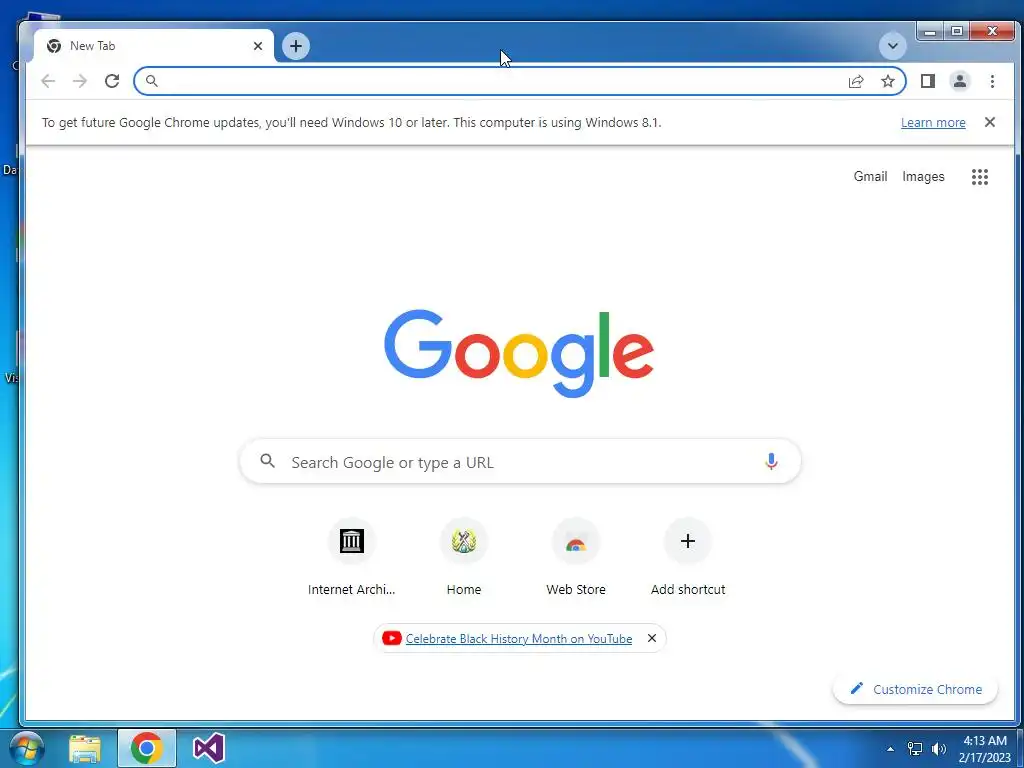Expand the tab search dropdown arrow
1024x768 pixels.
point(893,46)
